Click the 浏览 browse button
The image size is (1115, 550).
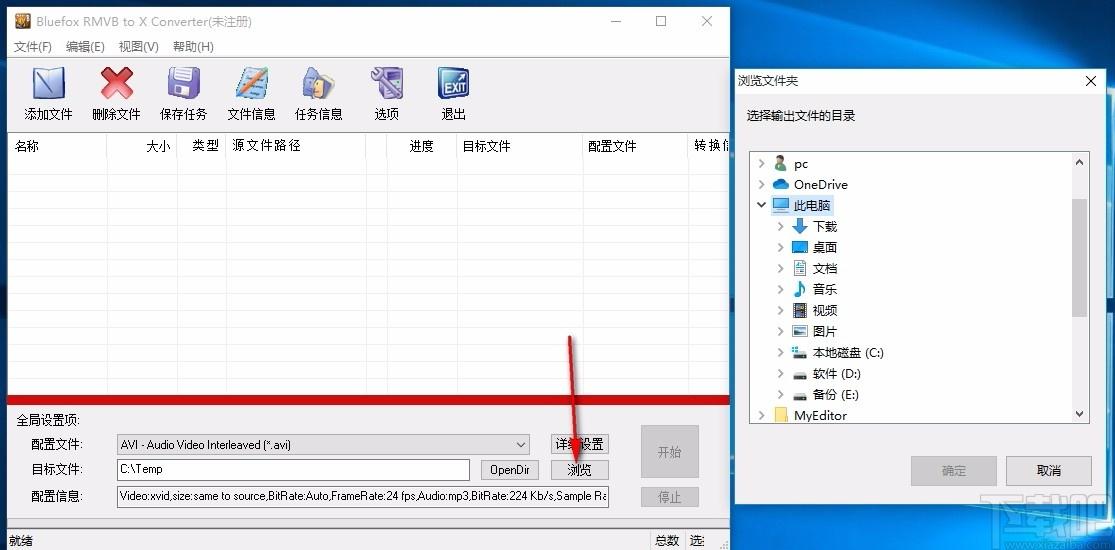(580, 470)
